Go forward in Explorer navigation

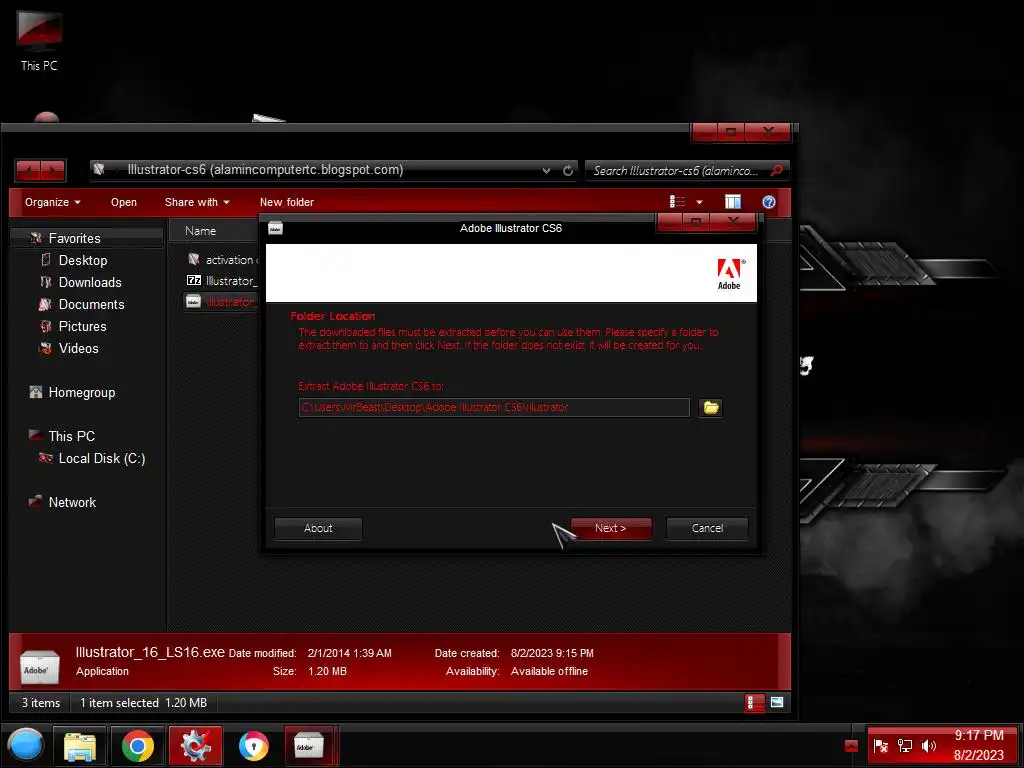pos(53,170)
